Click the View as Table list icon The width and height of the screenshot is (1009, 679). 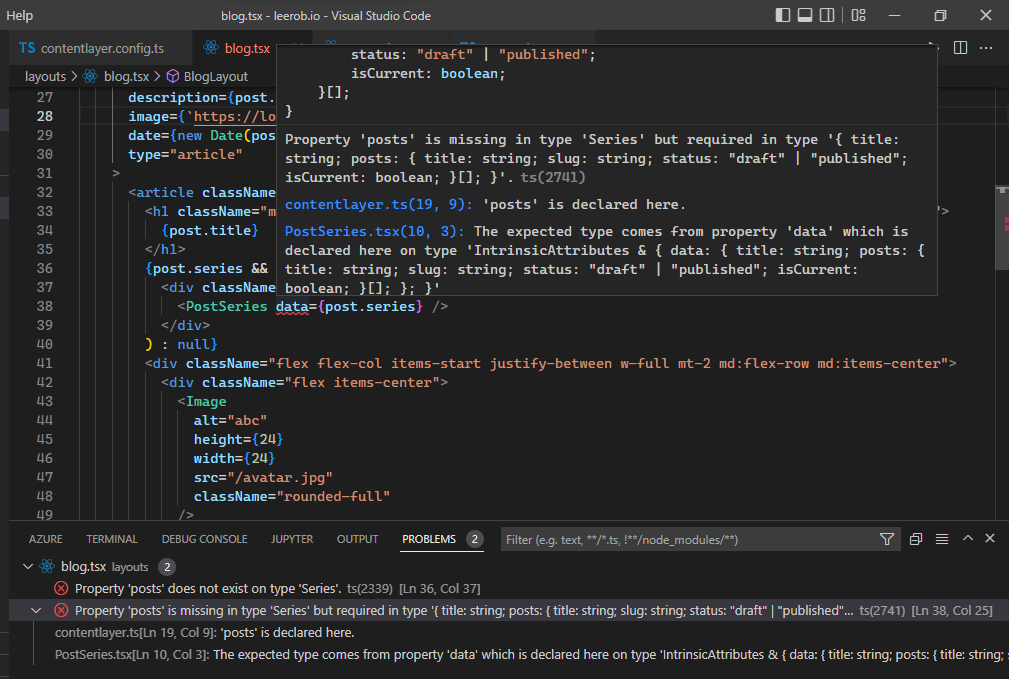pos(941,539)
